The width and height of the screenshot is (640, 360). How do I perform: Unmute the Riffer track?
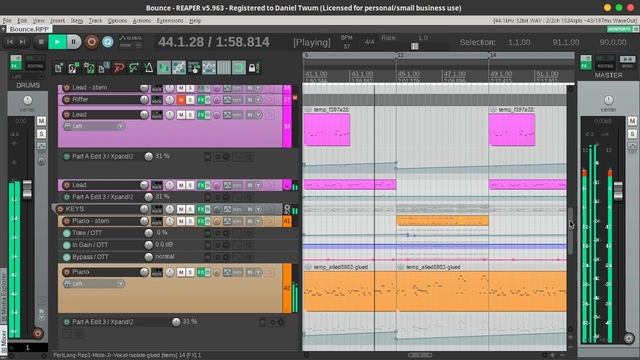tap(181, 100)
